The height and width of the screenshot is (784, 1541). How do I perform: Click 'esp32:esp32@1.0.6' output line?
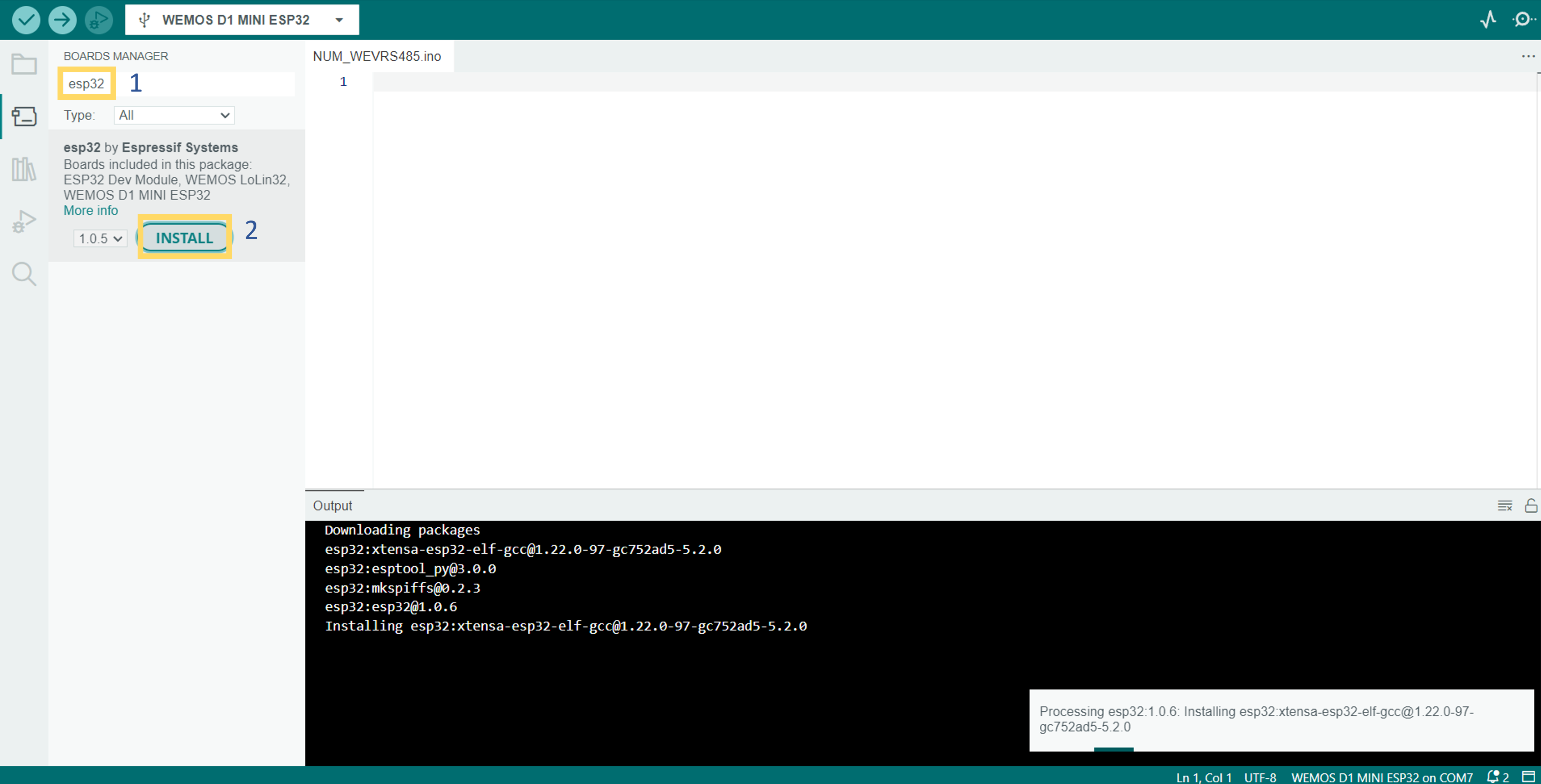[391, 607]
